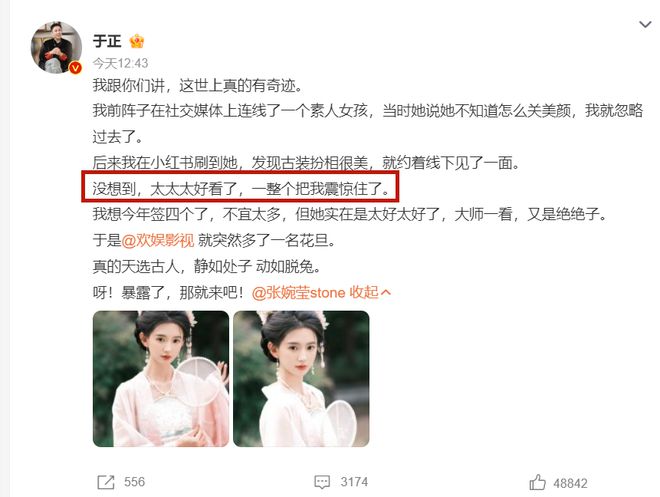
Task: Click the orange verified V badge
Action: pyautogui.click(x=75, y=67)
